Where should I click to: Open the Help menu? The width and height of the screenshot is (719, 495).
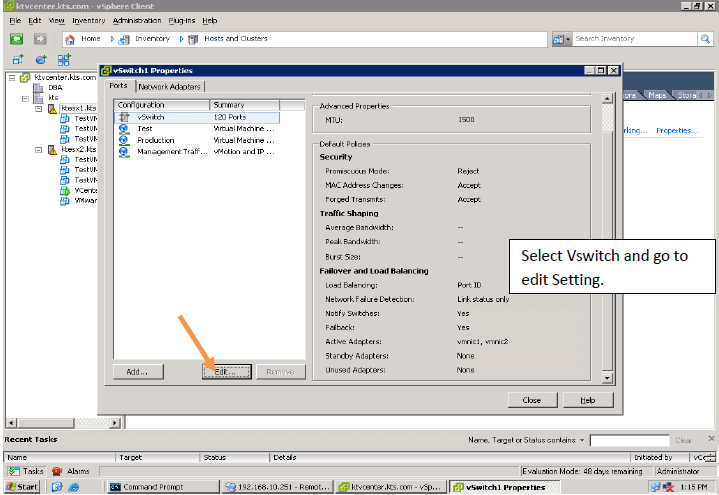[x=210, y=21]
